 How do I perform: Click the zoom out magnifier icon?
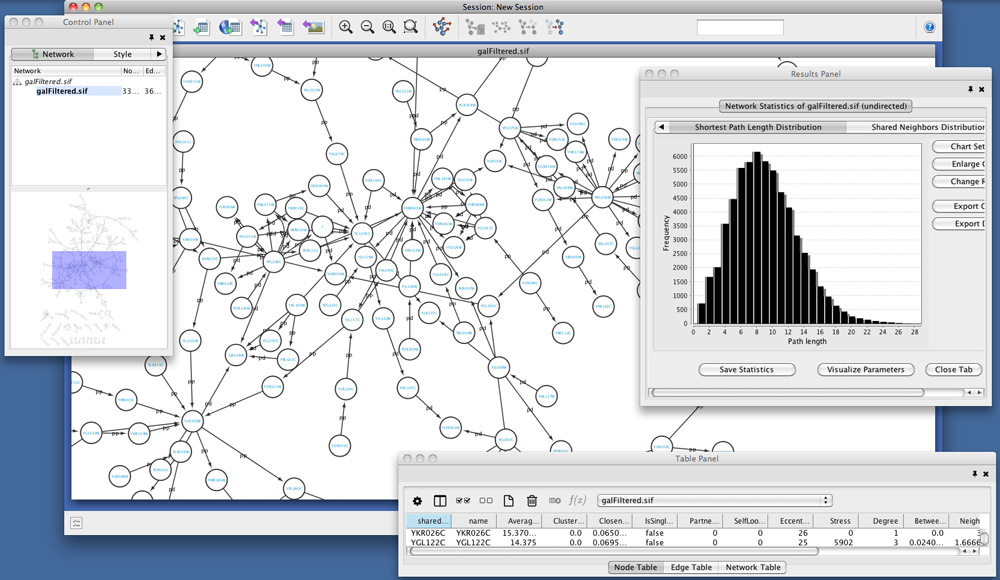coord(368,28)
